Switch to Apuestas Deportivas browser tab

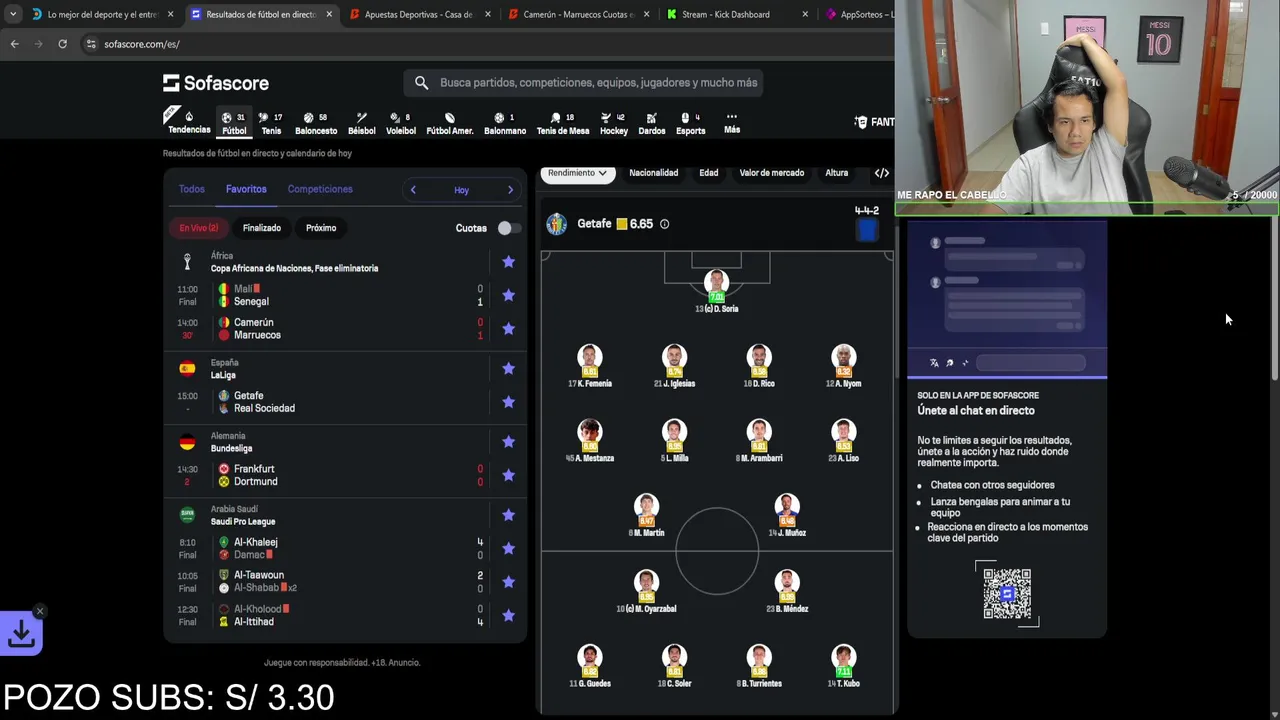click(418, 14)
